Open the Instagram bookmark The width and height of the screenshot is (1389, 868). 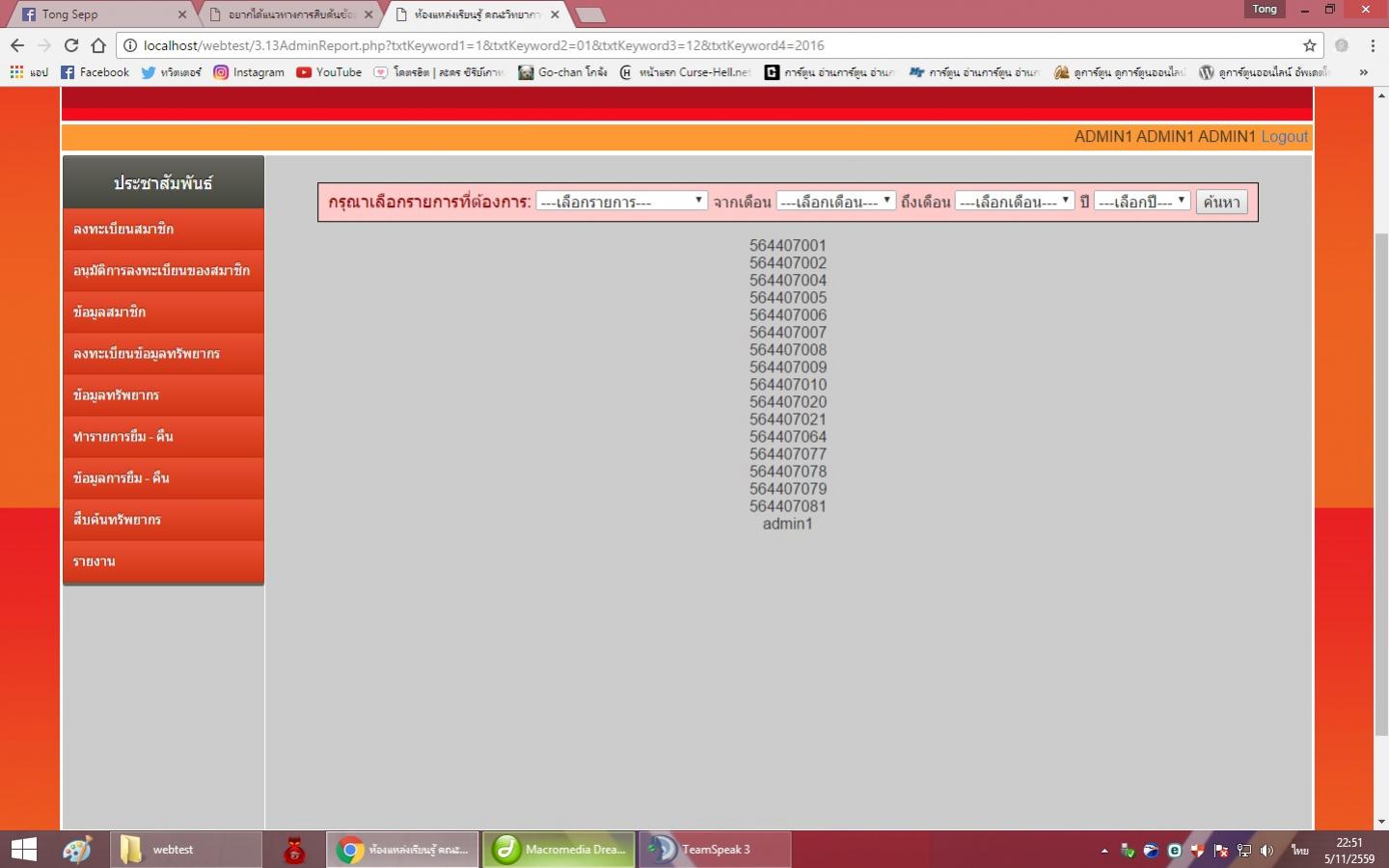click(x=249, y=72)
